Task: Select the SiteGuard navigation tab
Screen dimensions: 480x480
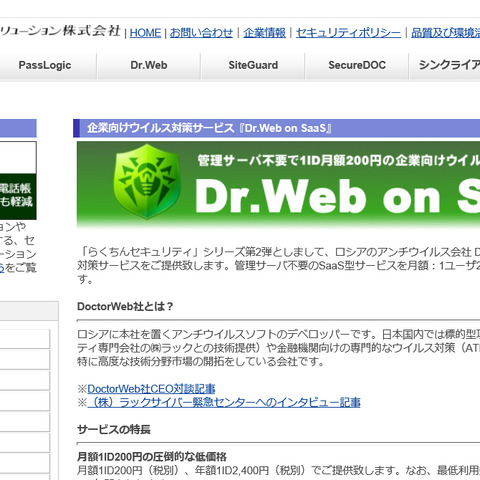Action: 253,65
